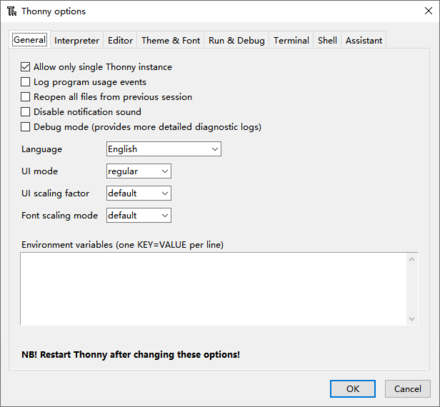Open the UI scaling factor dropdown
This screenshot has width=440, height=407.
pyautogui.click(x=139, y=193)
